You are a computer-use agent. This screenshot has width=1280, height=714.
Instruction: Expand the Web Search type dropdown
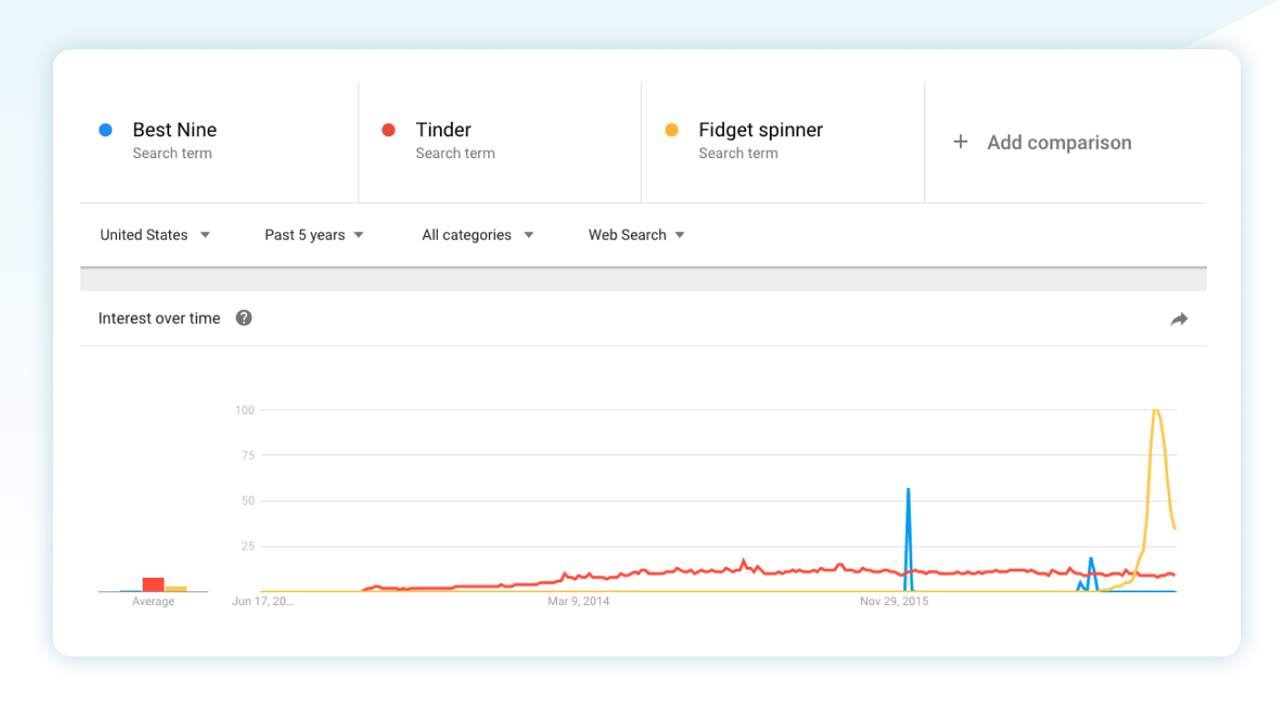[x=636, y=235]
